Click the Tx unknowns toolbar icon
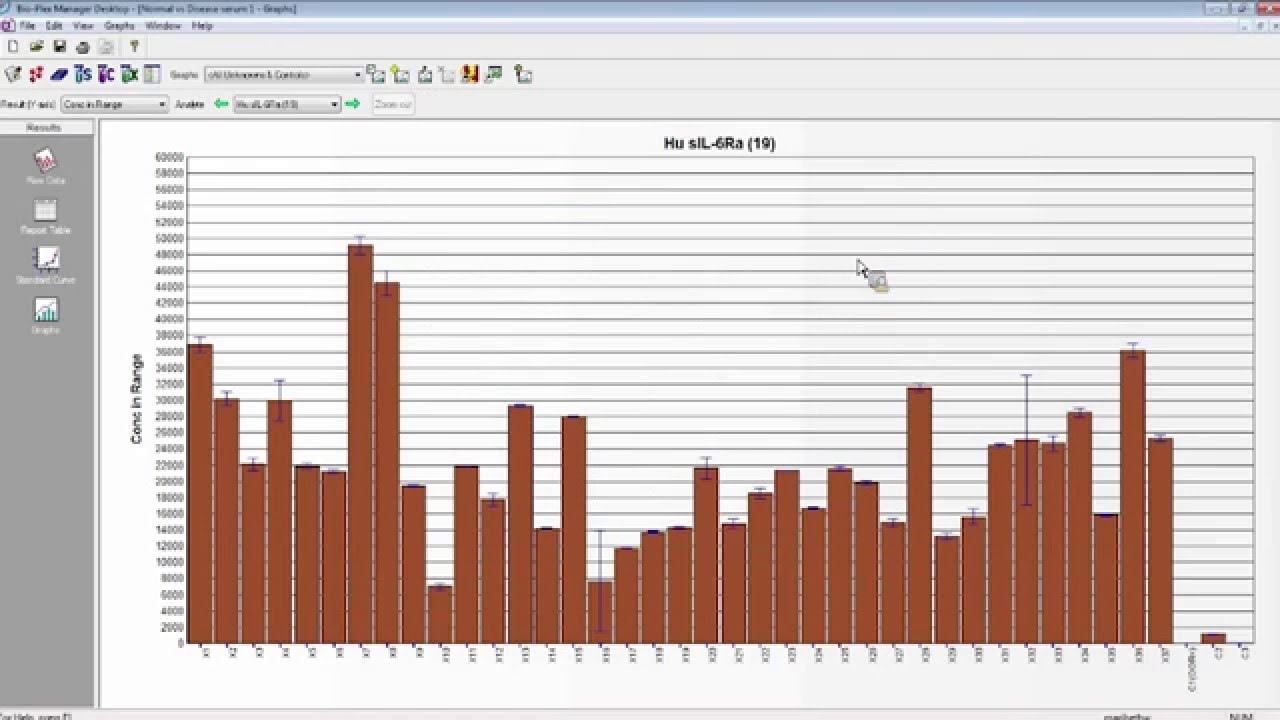Image resolution: width=1280 pixels, height=720 pixels. 128,74
